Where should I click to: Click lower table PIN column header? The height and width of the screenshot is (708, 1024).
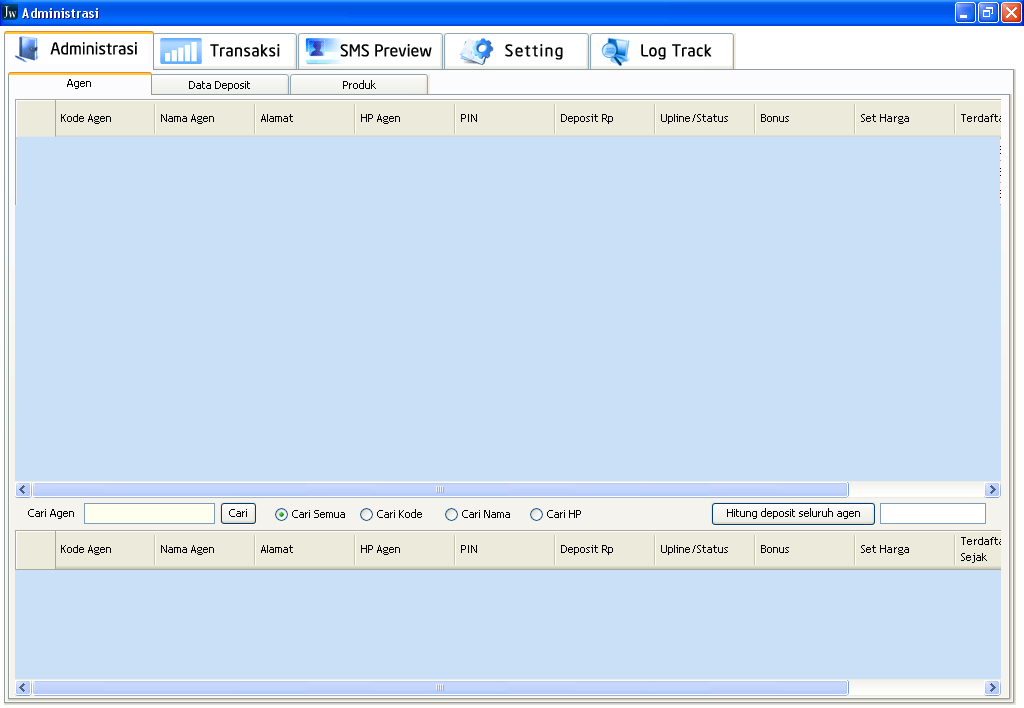tap(504, 549)
